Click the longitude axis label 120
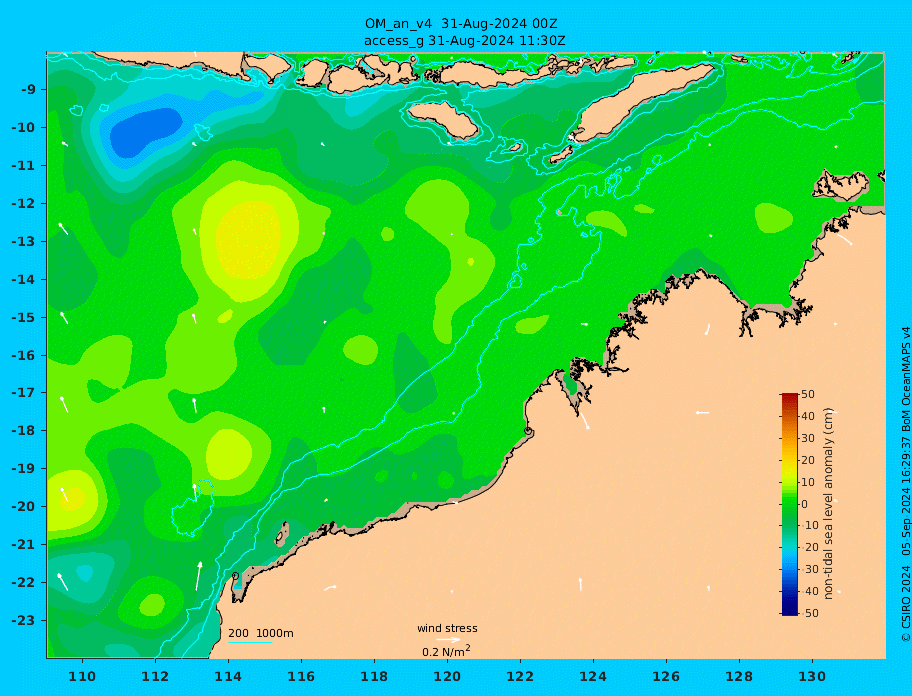Screen dimensions: 912x696 [x=447, y=677]
